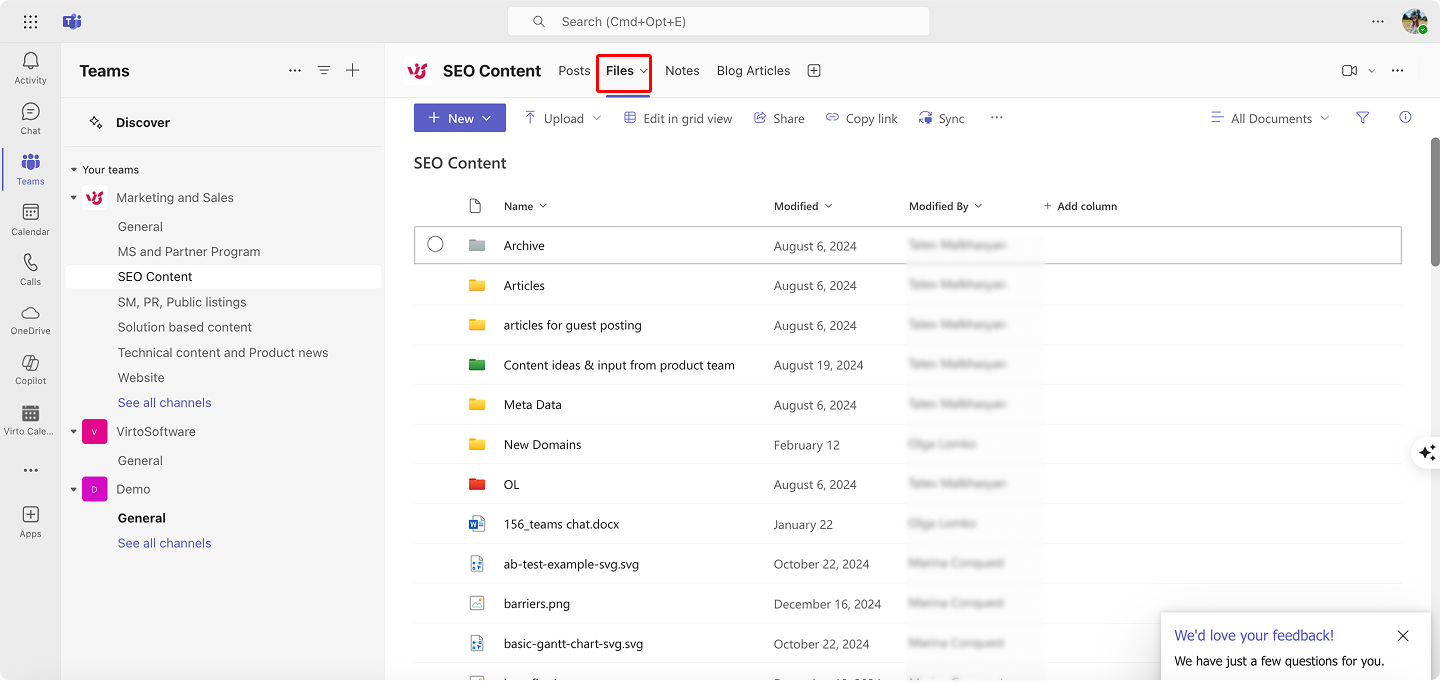Click Discover in Teams panel
Image resolution: width=1440 pixels, height=684 pixels.
143,122
